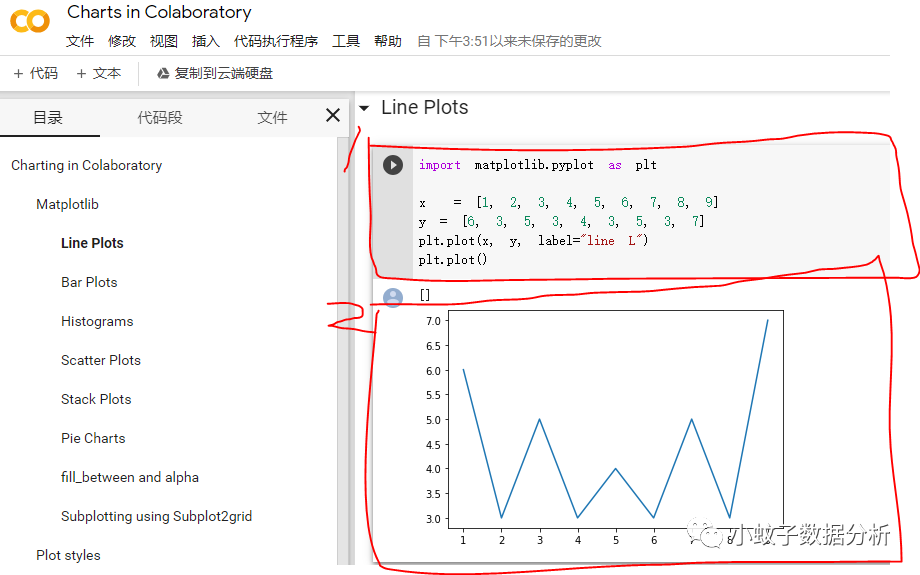Click the line chart output image

[604, 428]
